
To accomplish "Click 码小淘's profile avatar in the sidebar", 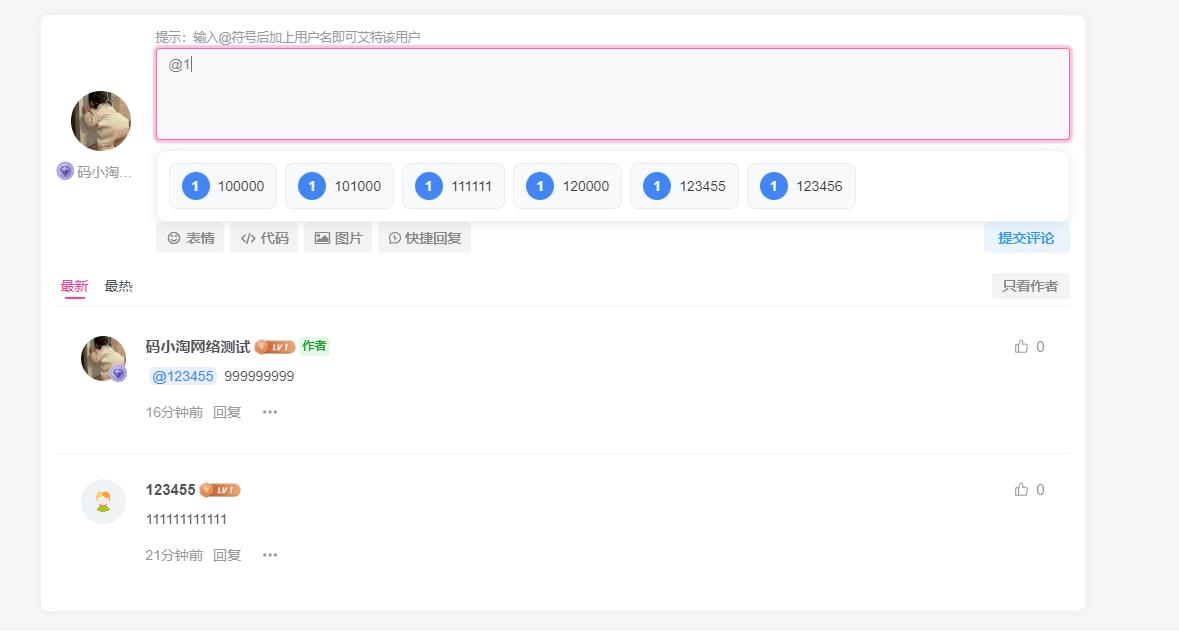I will 100,120.
